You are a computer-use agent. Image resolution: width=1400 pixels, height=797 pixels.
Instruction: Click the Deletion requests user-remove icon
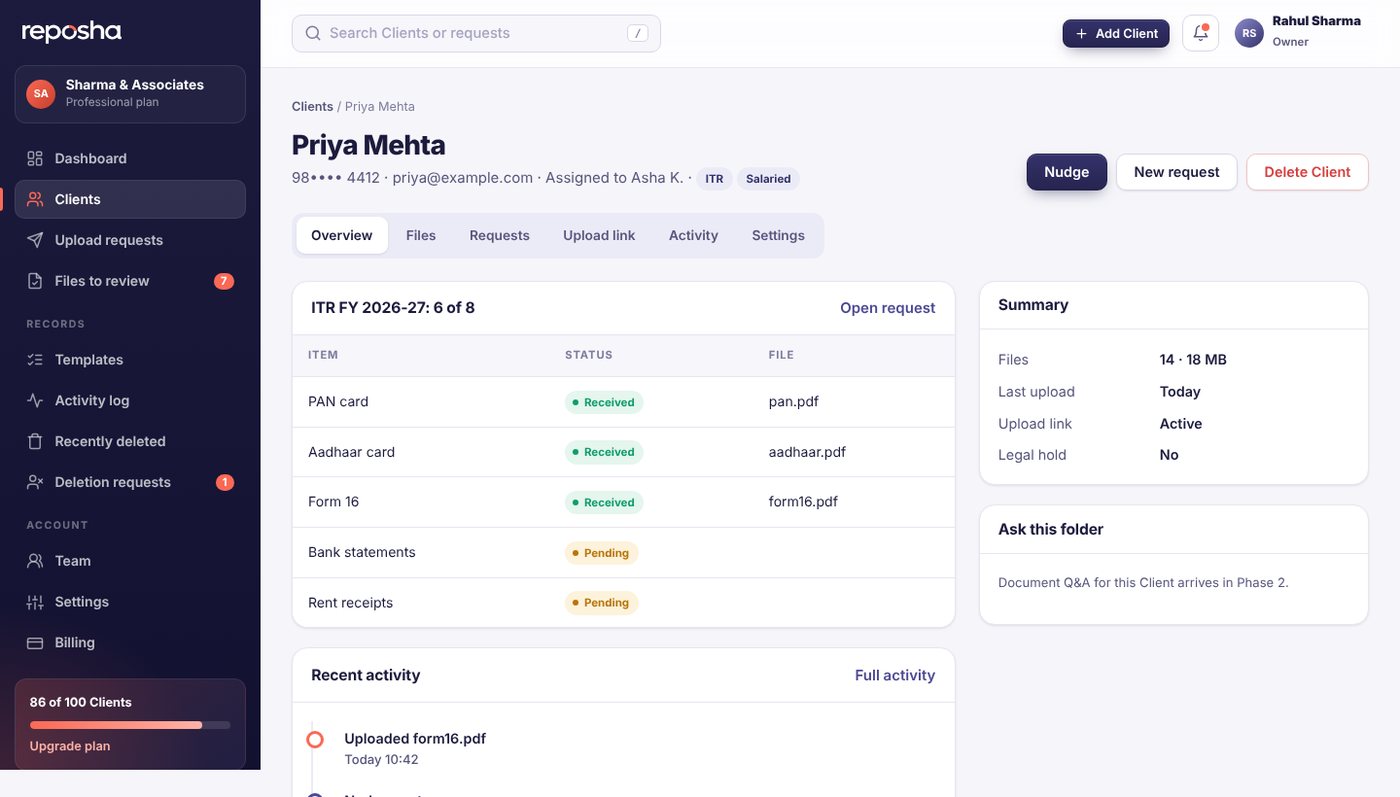coord(35,482)
